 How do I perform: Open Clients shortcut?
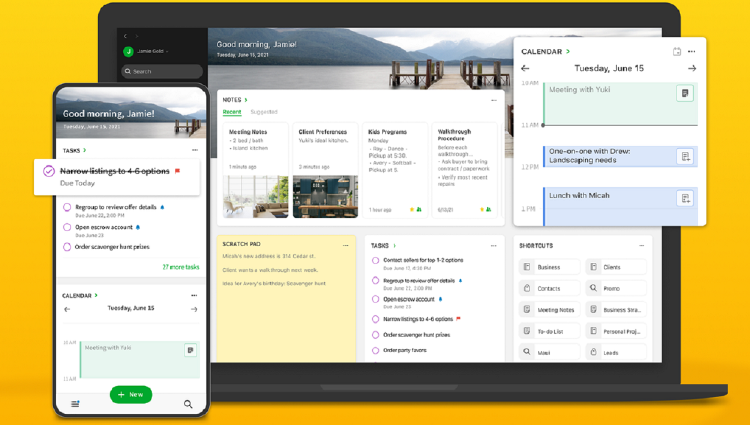(616, 267)
